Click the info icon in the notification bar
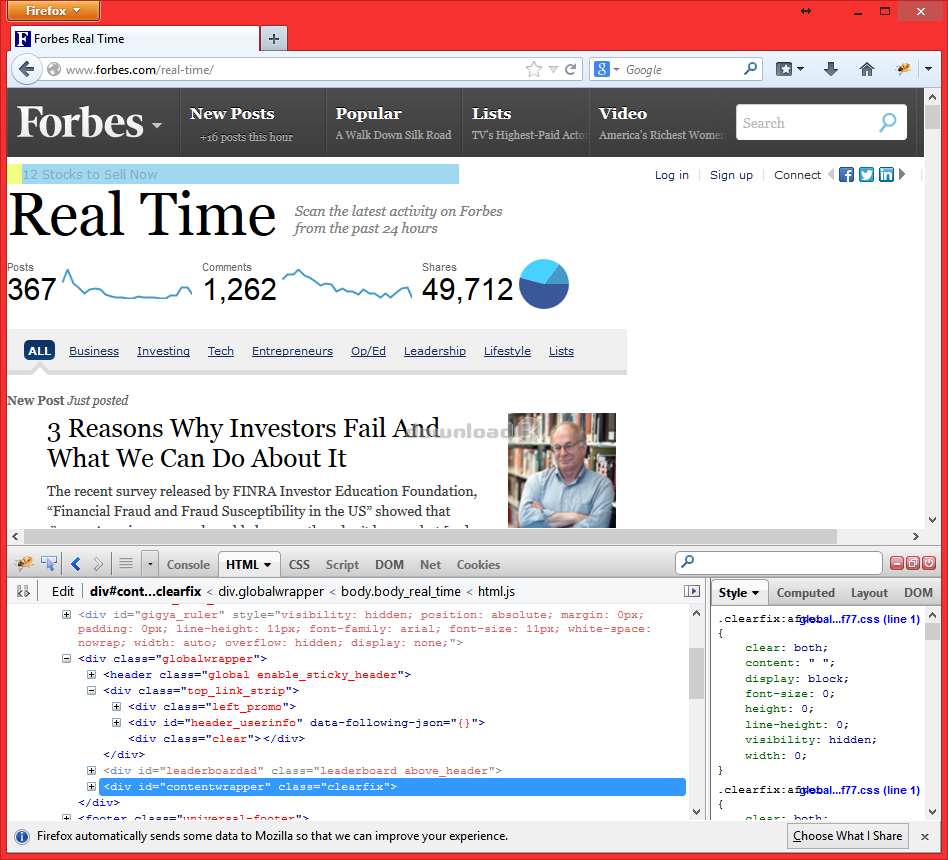The width and height of the screenshot is (948, 860). point(22,836)
